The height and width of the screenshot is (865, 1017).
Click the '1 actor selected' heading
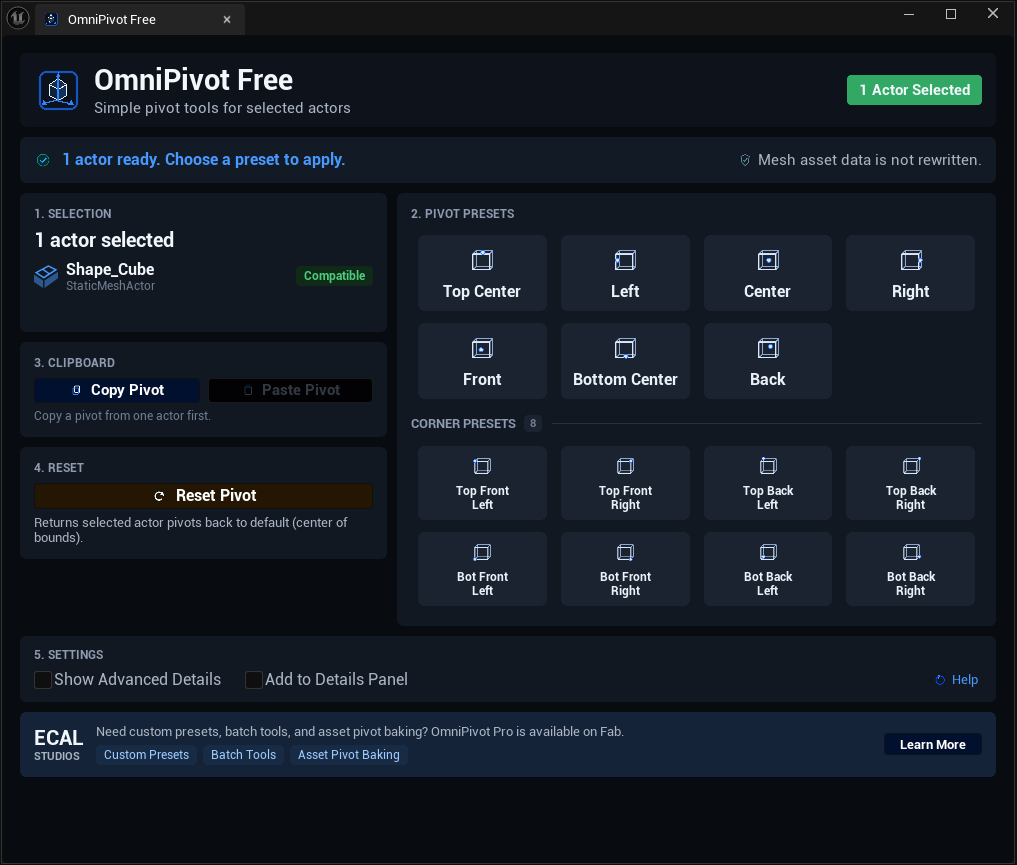104,240
